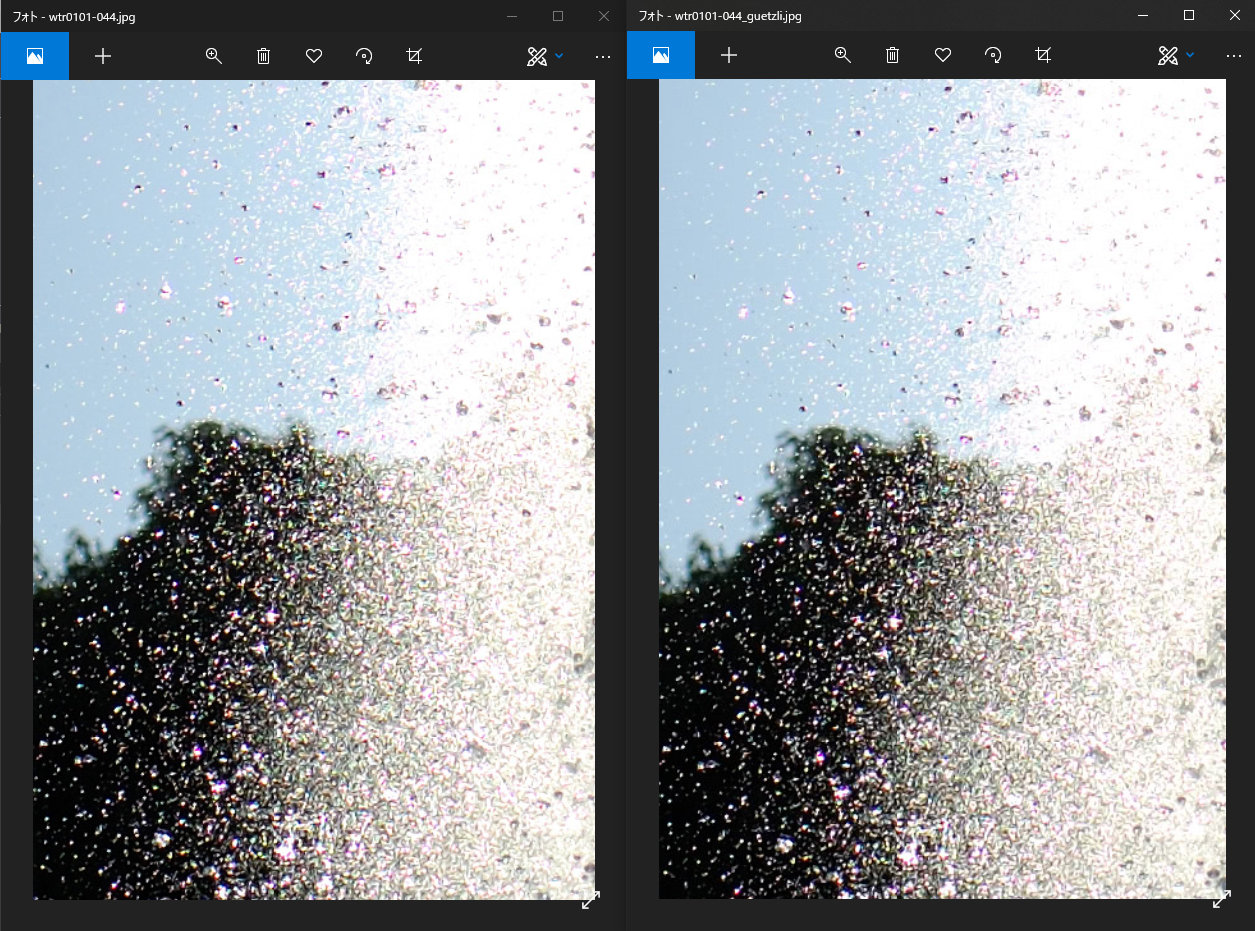Delete the right guetzli photo
Screen dimensions: 1255x931
click(x=892, y=56)
